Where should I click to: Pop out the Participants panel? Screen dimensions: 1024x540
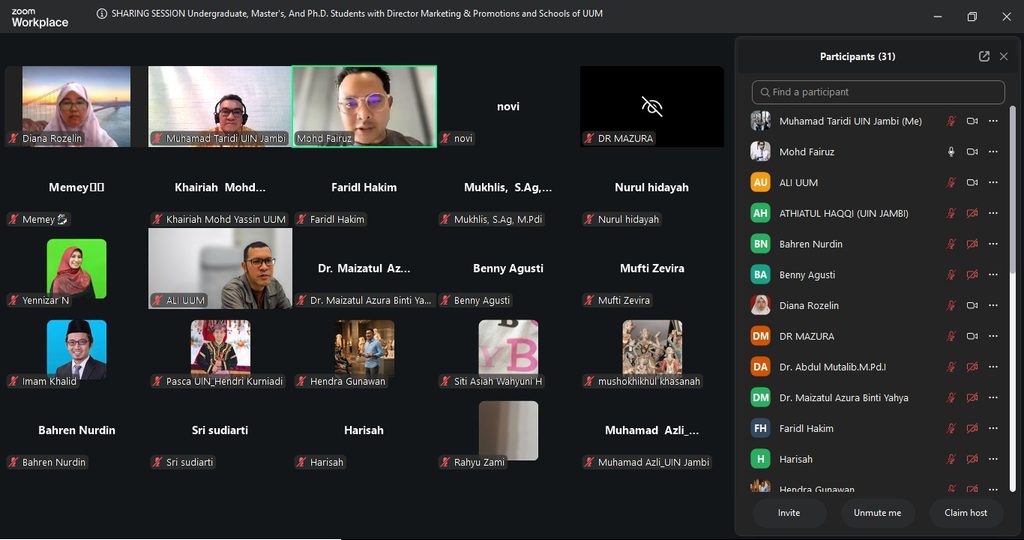click(984, 57)
